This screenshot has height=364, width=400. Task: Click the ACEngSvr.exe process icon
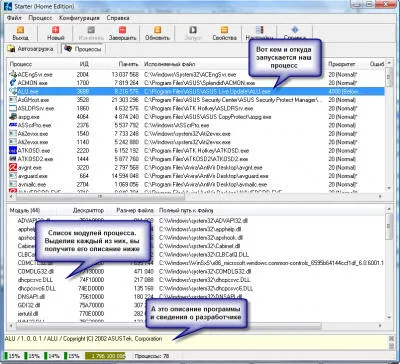13,74
